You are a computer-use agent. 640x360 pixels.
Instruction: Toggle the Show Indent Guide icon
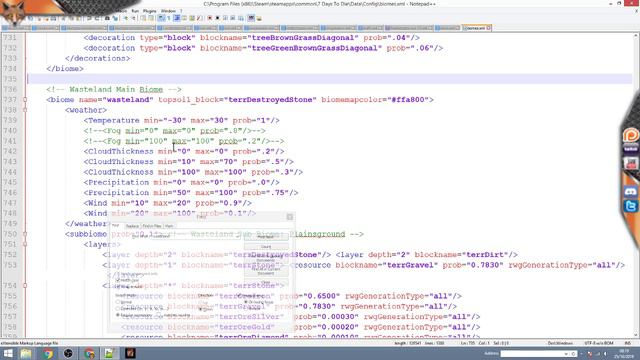pyautogui.click(x=177, y=18)
